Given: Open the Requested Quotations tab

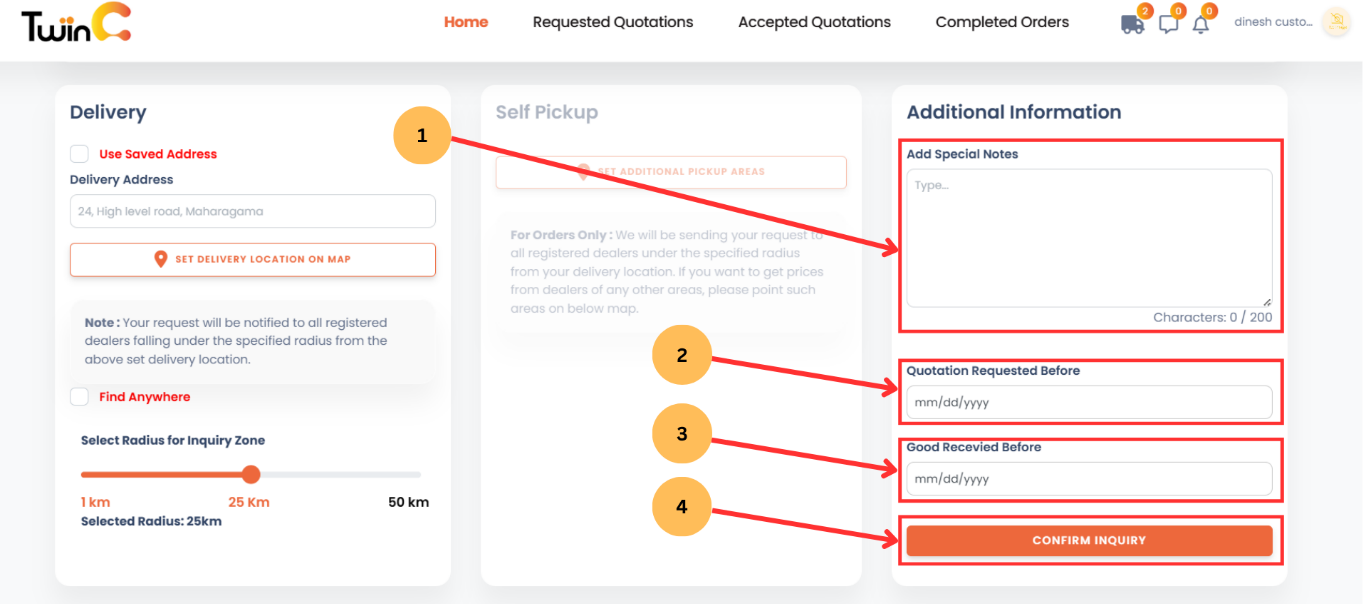Looking at the screenshot, I should coord(613,22).
